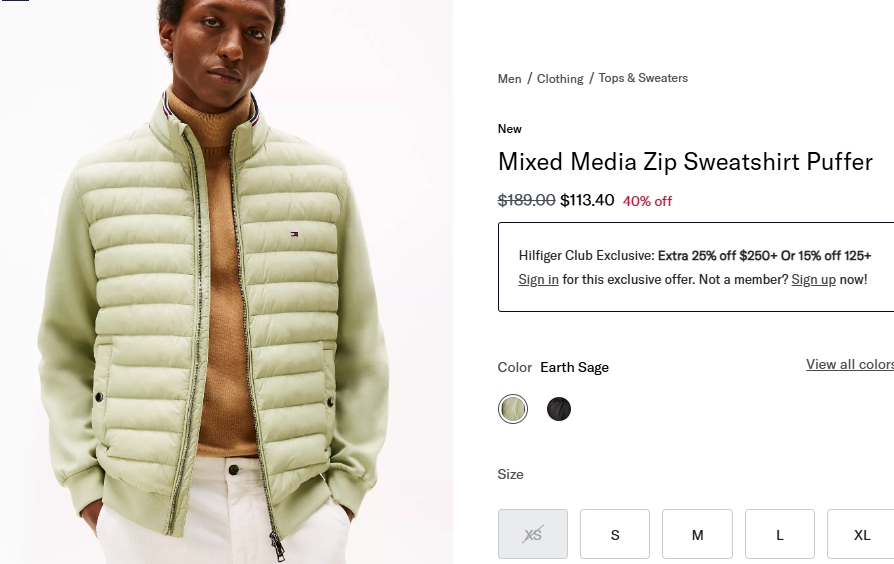Click the red 40% off label
Viewport: 894px width, 564px height.
point(647,201)
